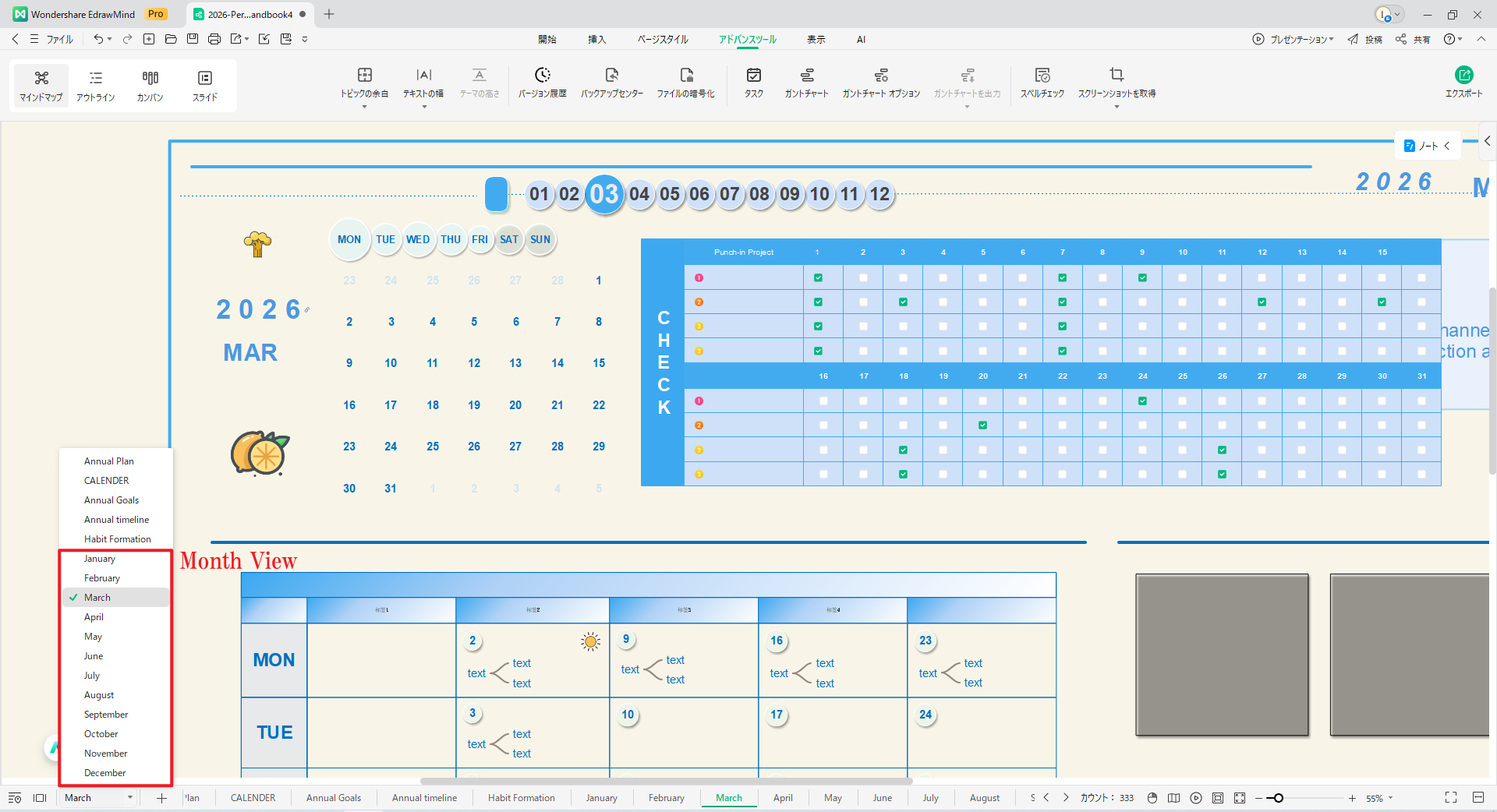Screen dimensions: 1497x812
Task: Switch to Kanban view mode
Action: (x=150, y=84)
